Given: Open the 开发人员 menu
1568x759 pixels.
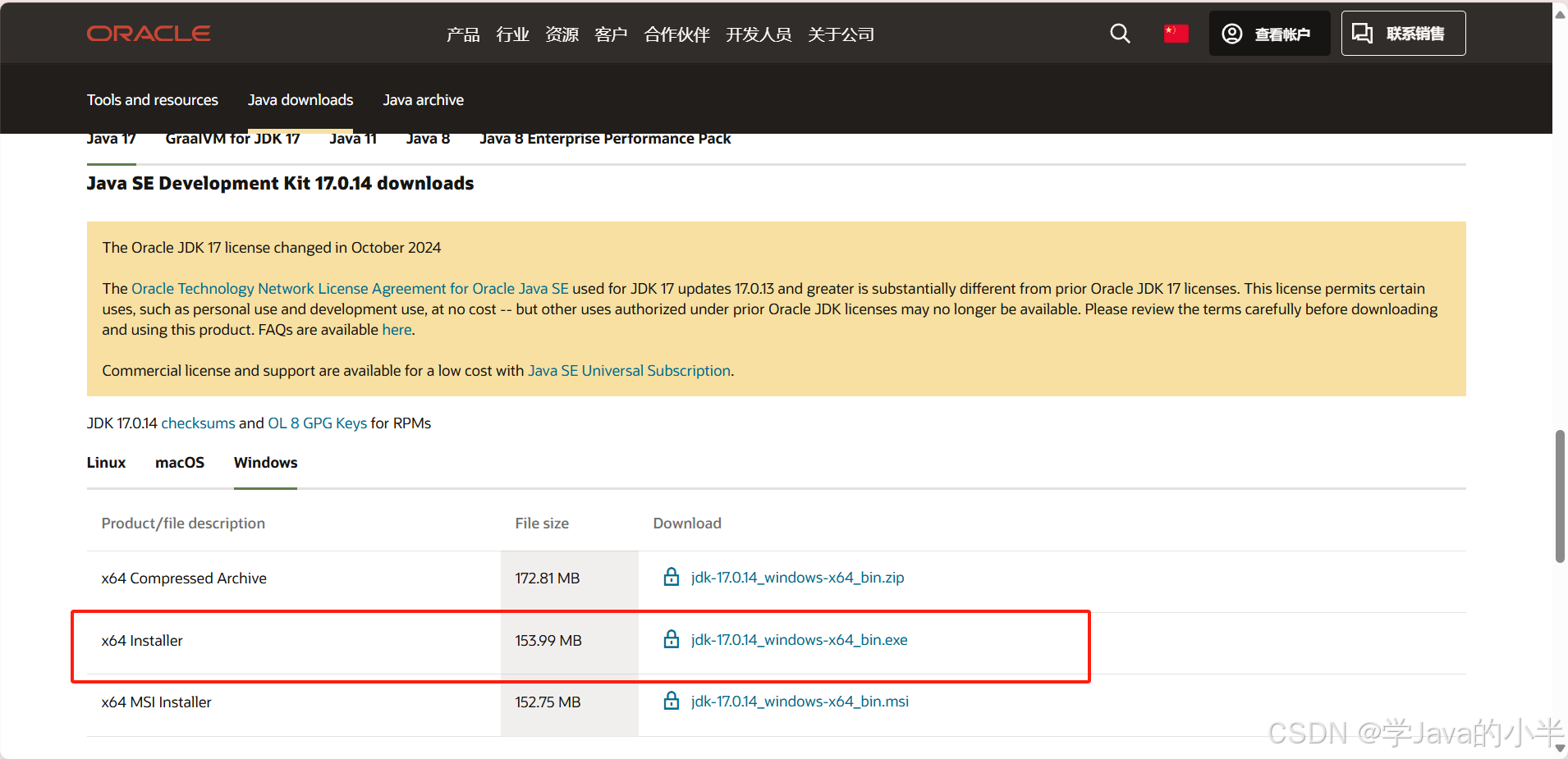Looking at the screenshot, I should click(x=759, y=34).
